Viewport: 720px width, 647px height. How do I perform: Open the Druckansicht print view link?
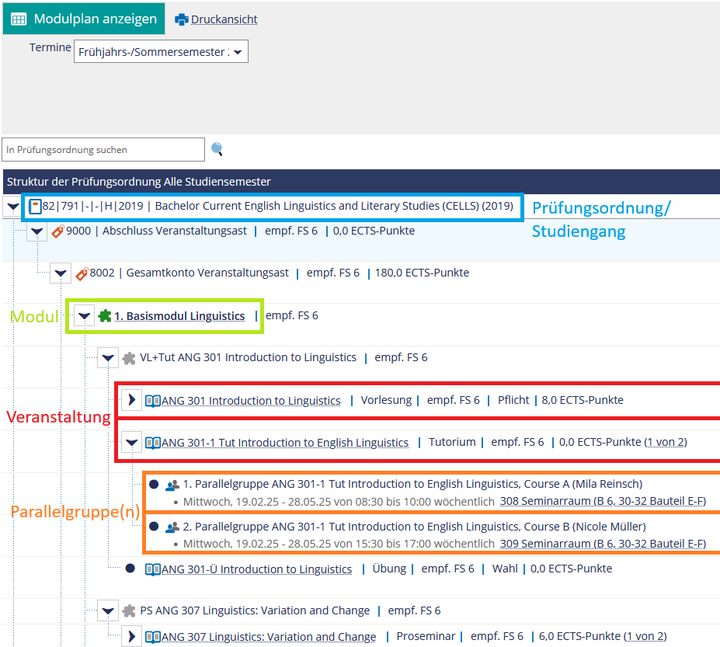[224, 19]
